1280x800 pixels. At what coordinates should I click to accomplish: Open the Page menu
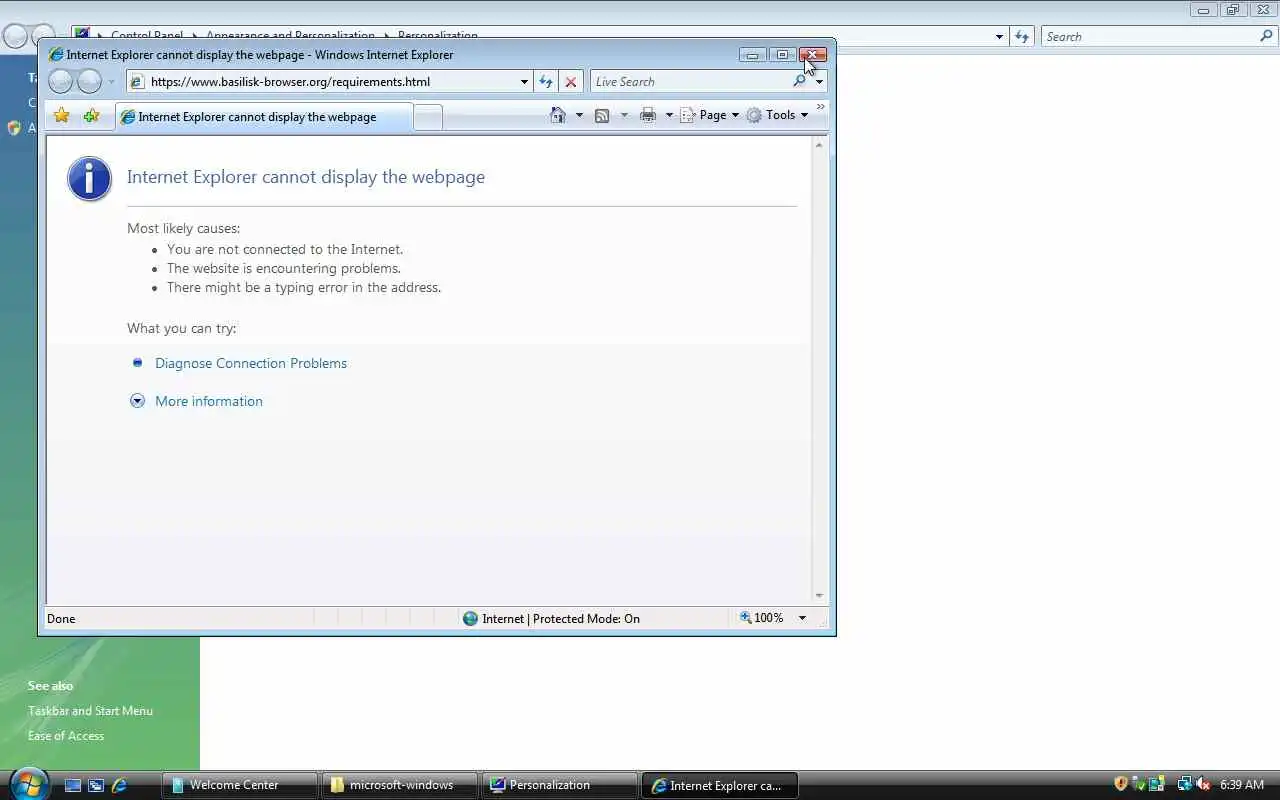coord(710,115)
